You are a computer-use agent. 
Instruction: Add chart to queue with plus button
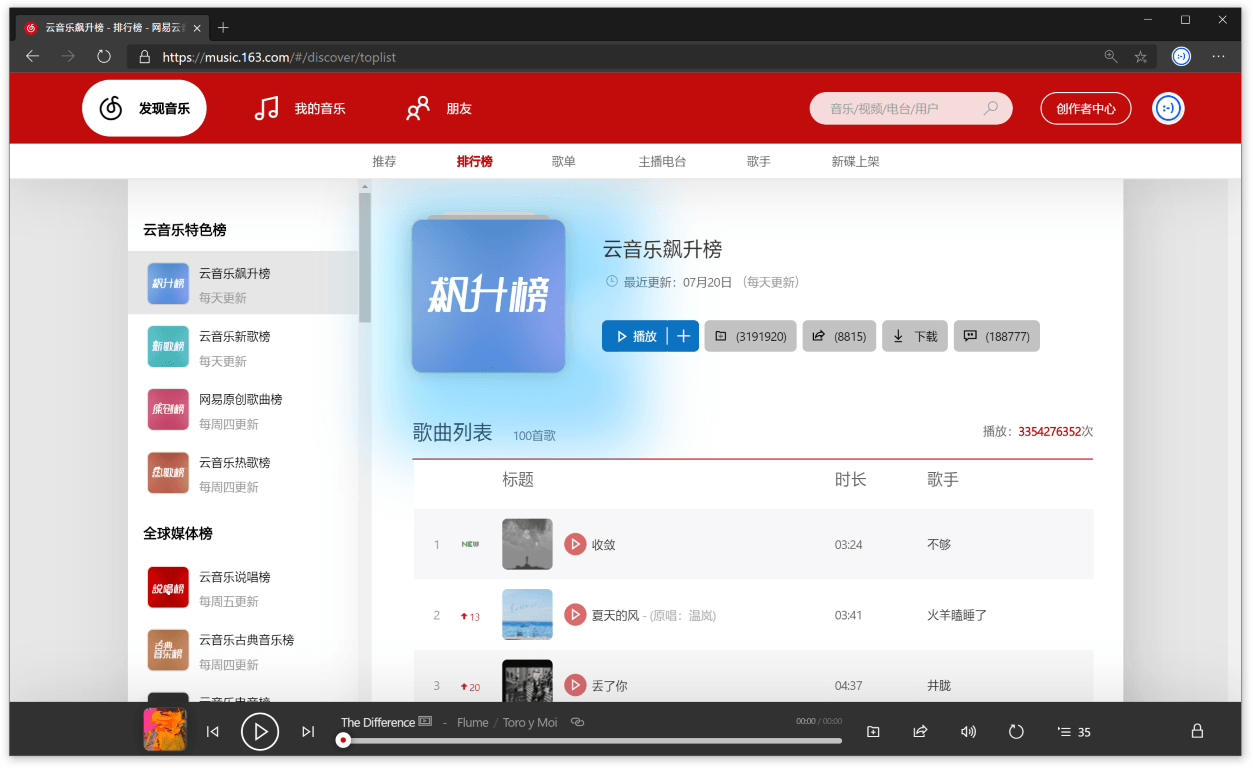[x=684, y=337]
